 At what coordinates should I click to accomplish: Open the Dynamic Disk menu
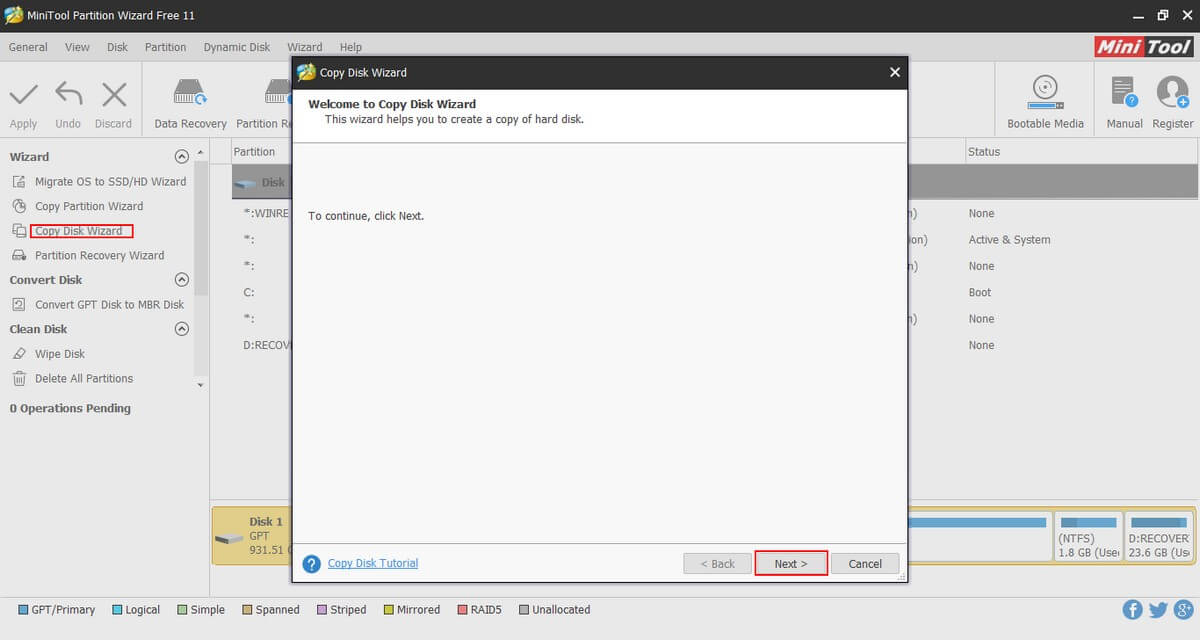pyautogui.click(x=237, y=47)
